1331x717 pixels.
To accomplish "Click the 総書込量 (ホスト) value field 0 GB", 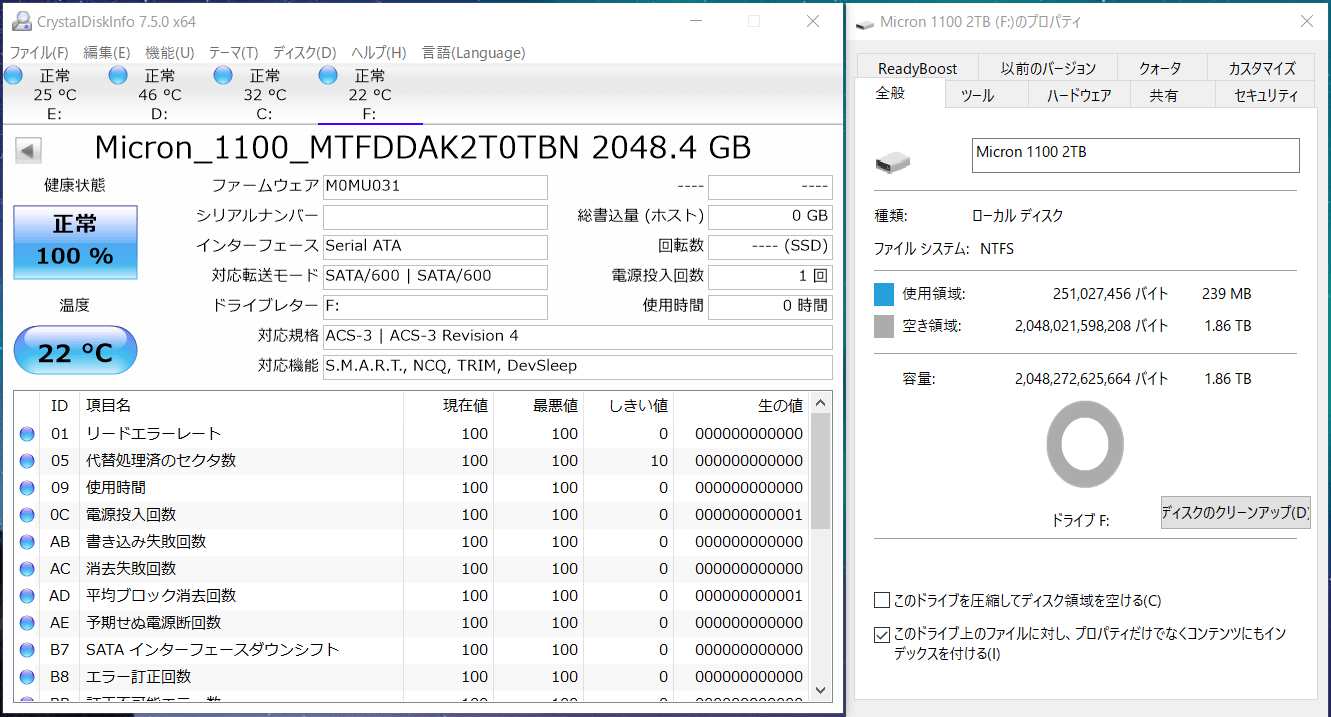I will (770, 217).
